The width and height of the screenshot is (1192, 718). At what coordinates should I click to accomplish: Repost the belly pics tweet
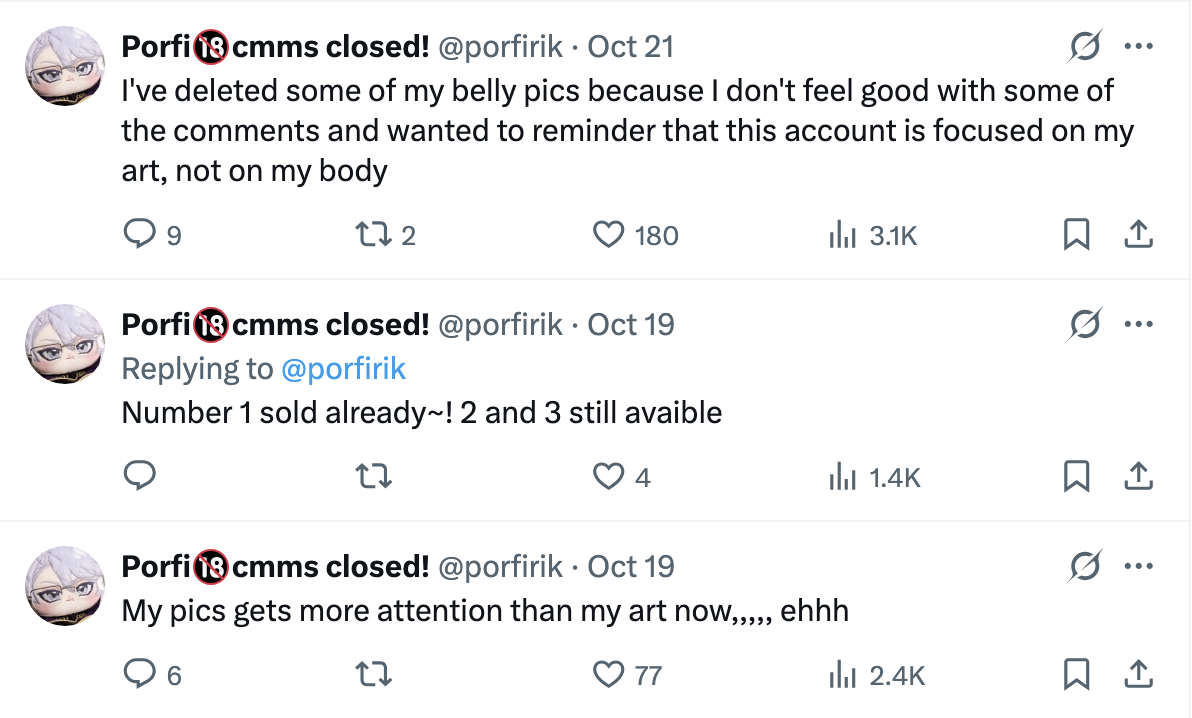(373, 235)
